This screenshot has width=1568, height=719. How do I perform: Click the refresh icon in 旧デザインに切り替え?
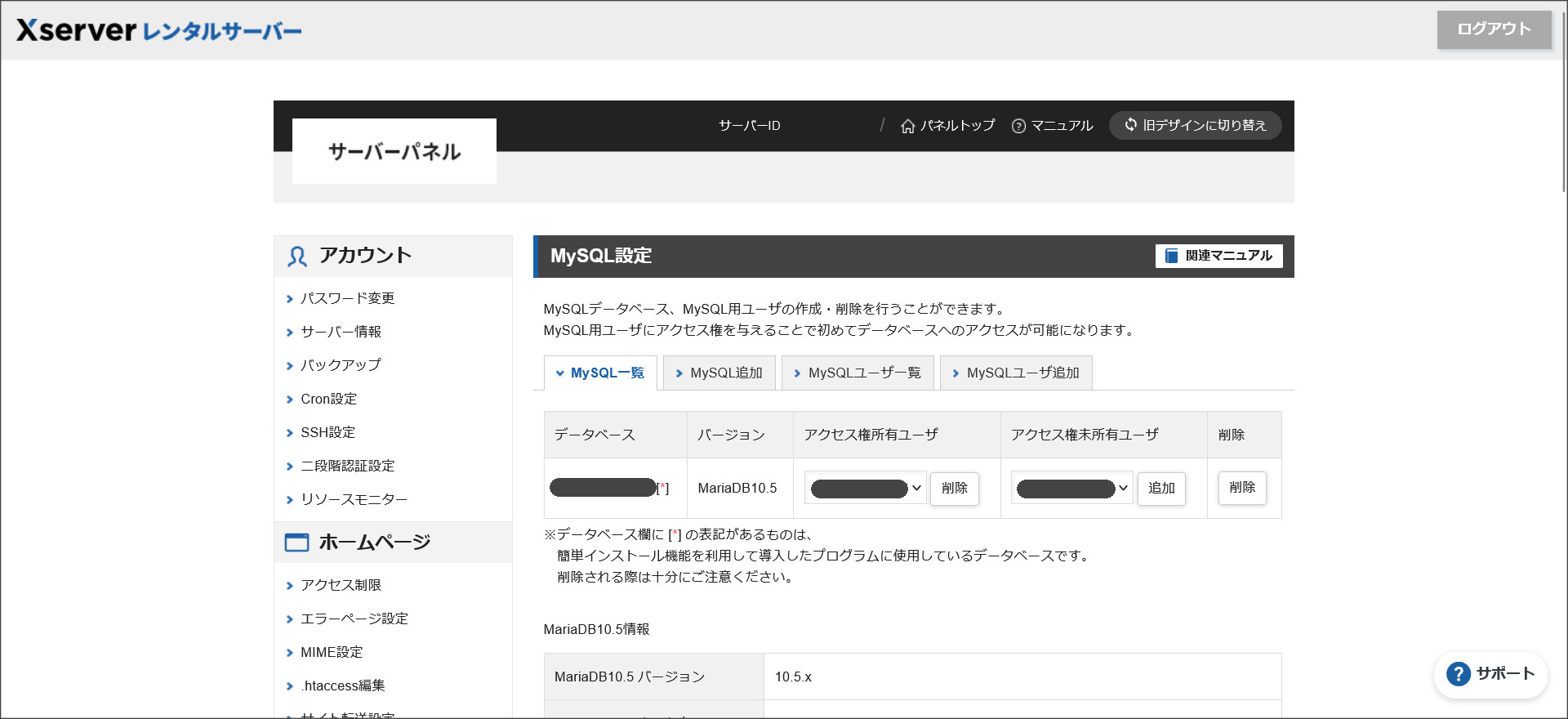1131,124
